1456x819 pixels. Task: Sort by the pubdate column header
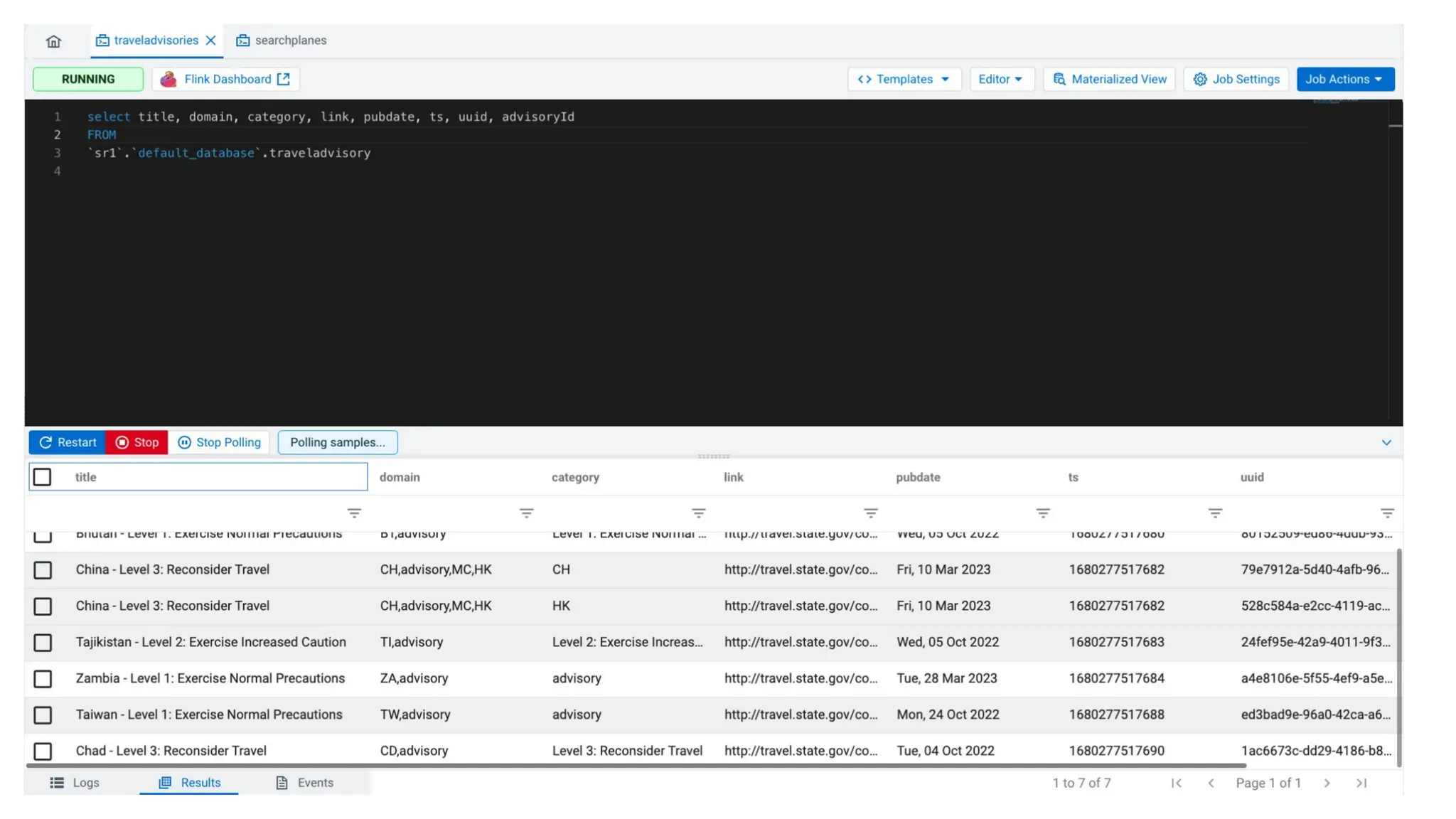tap(918, 477)
